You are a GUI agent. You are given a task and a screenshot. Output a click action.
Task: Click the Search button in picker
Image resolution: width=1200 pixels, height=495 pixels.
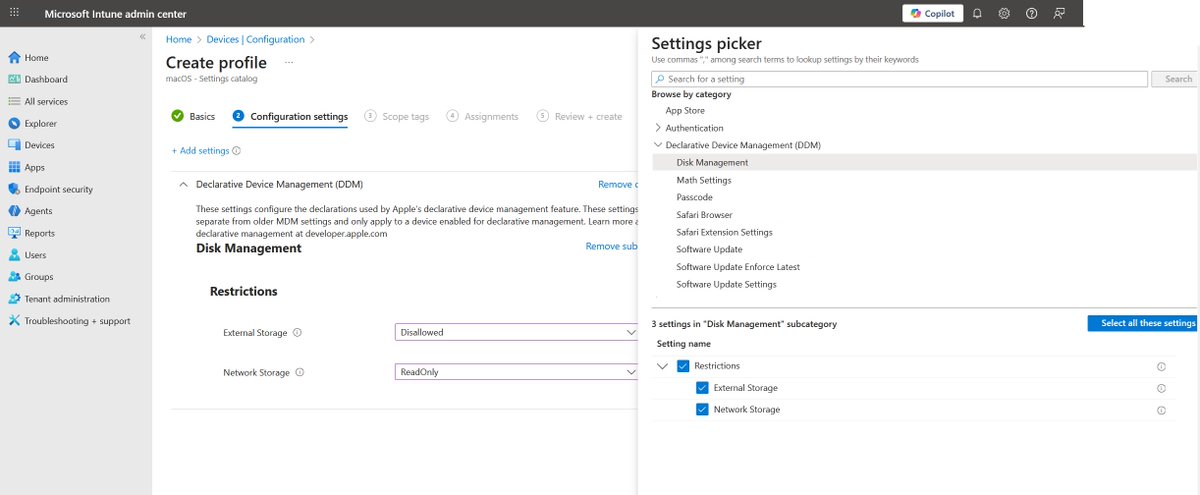1176,79
